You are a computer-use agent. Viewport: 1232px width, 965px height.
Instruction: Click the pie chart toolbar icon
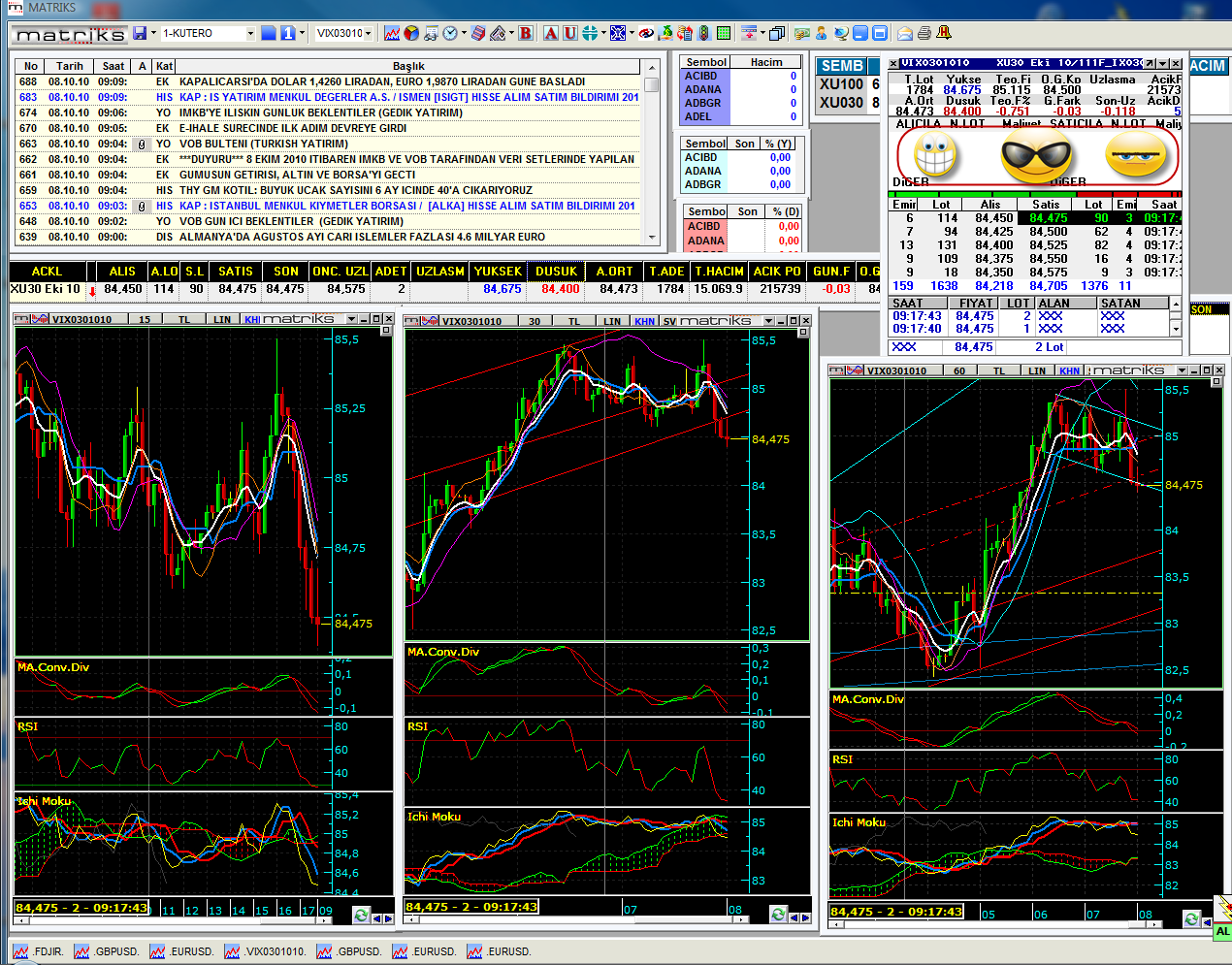click(411, 33)
